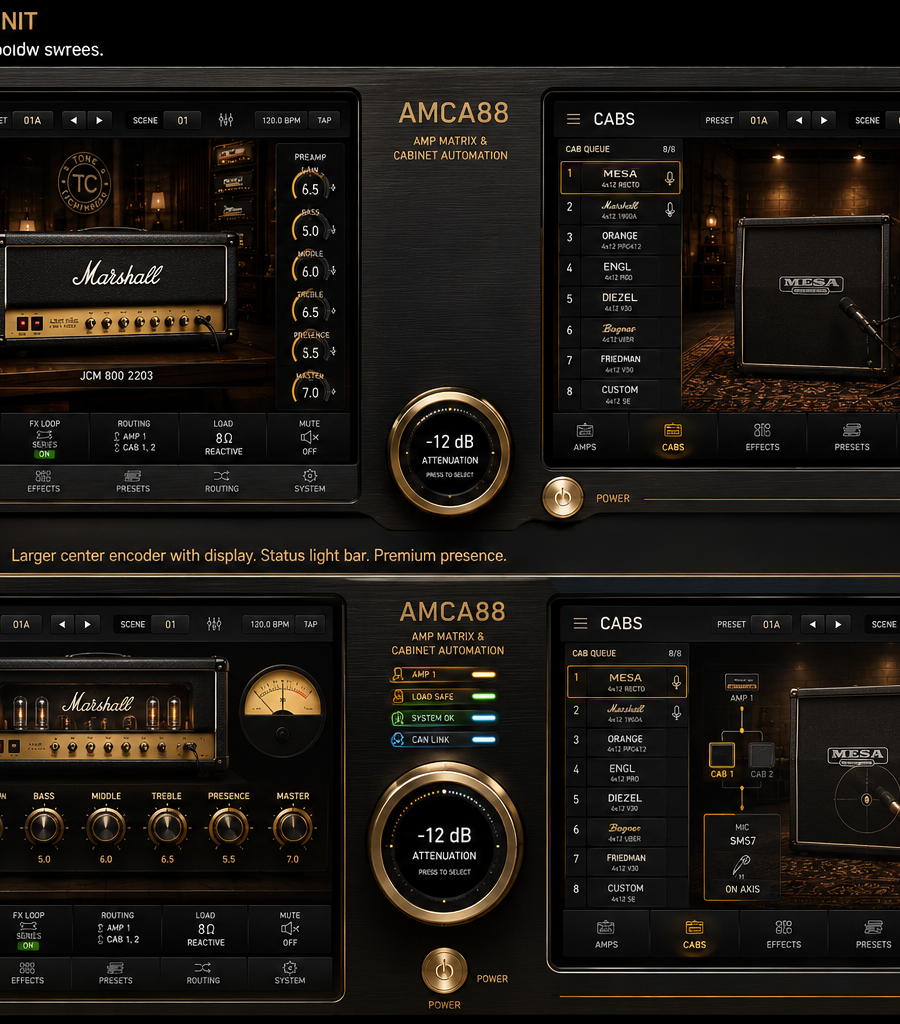This screenshot has width=900, height=1024.
Task: Toggle MUTE OFF in upper unit
Action: [x=310, y=438]
